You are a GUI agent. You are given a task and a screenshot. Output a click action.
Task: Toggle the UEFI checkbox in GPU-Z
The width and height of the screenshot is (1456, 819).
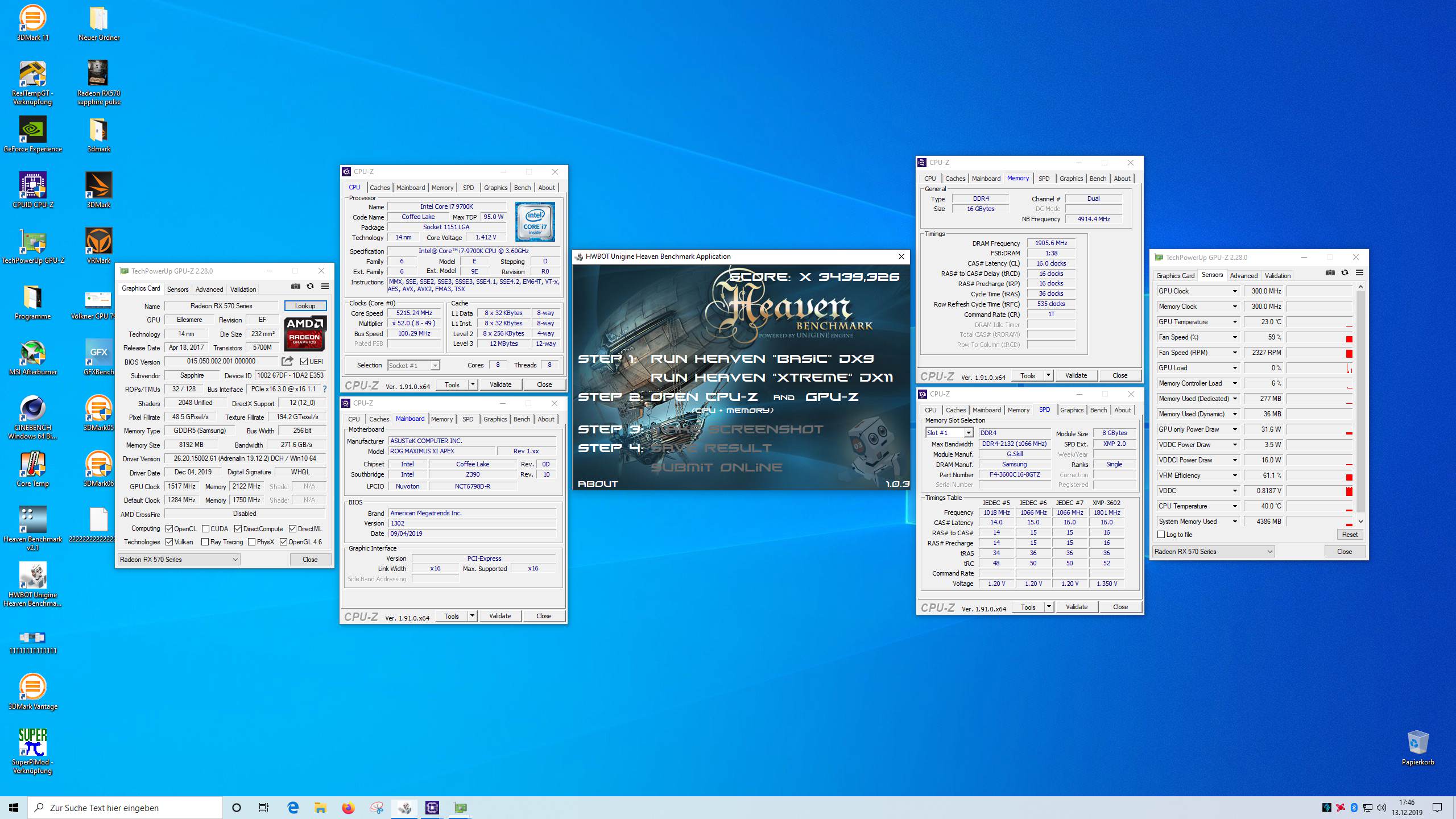click(x=304, y=362)
